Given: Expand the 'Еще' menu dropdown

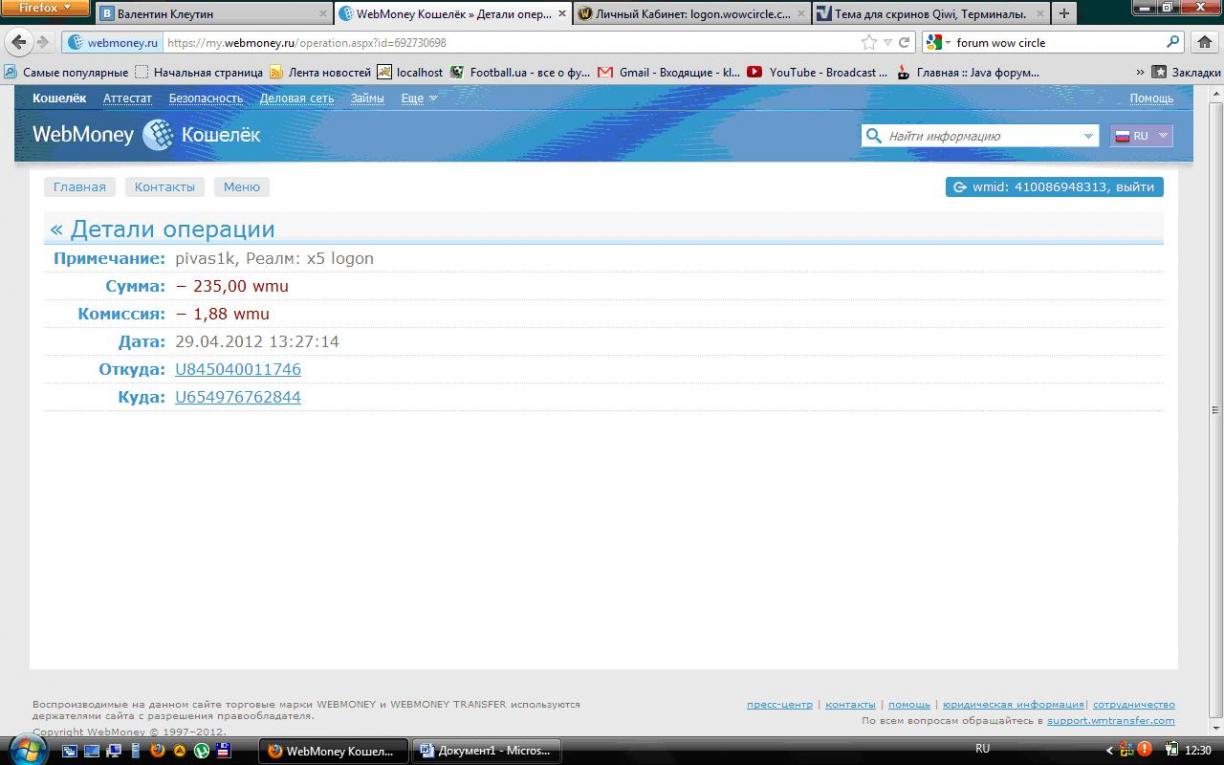Looking at the screenshot, I should [x=419, y=98].
